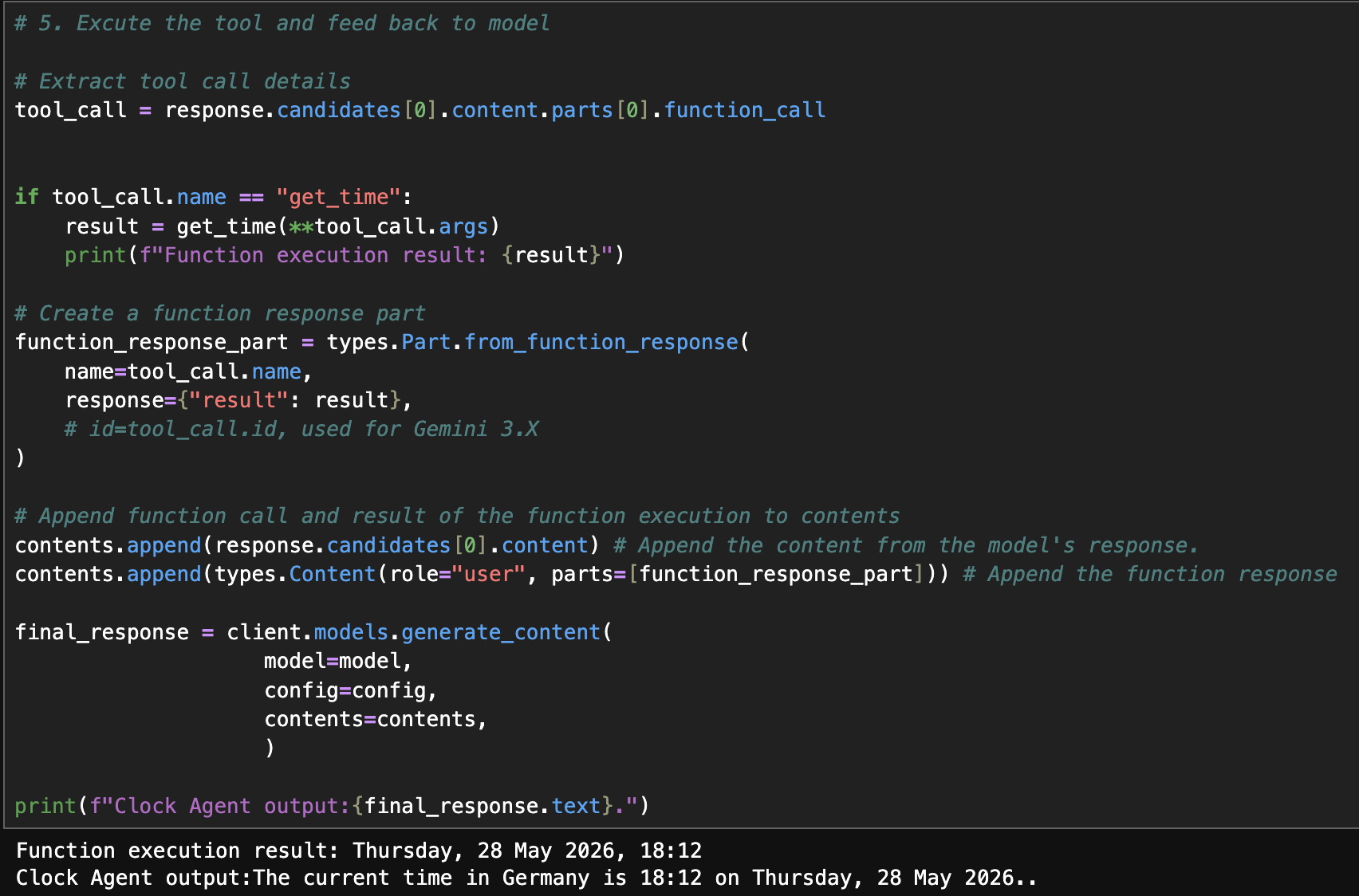1359x896 pixels.
Task: Click the 'response={"result": result},' line
Action: point(238,400)
